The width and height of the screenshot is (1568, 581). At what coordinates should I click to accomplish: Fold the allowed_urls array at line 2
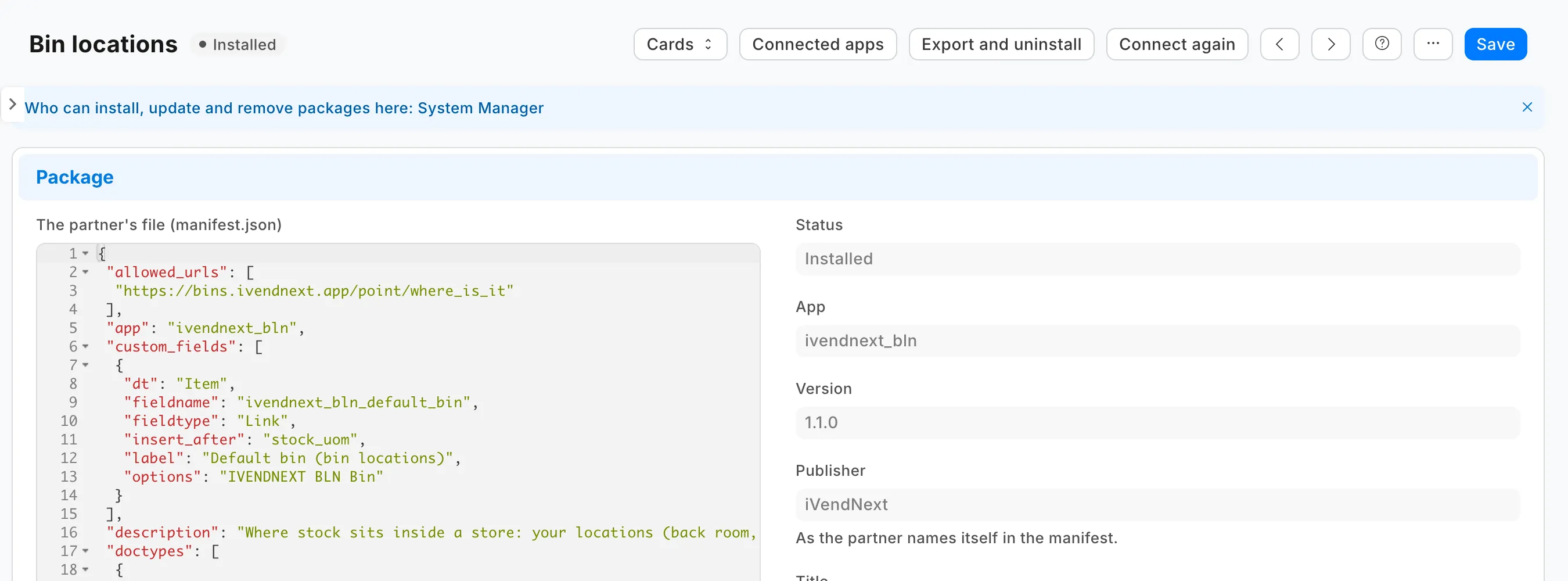click(86, 272)
